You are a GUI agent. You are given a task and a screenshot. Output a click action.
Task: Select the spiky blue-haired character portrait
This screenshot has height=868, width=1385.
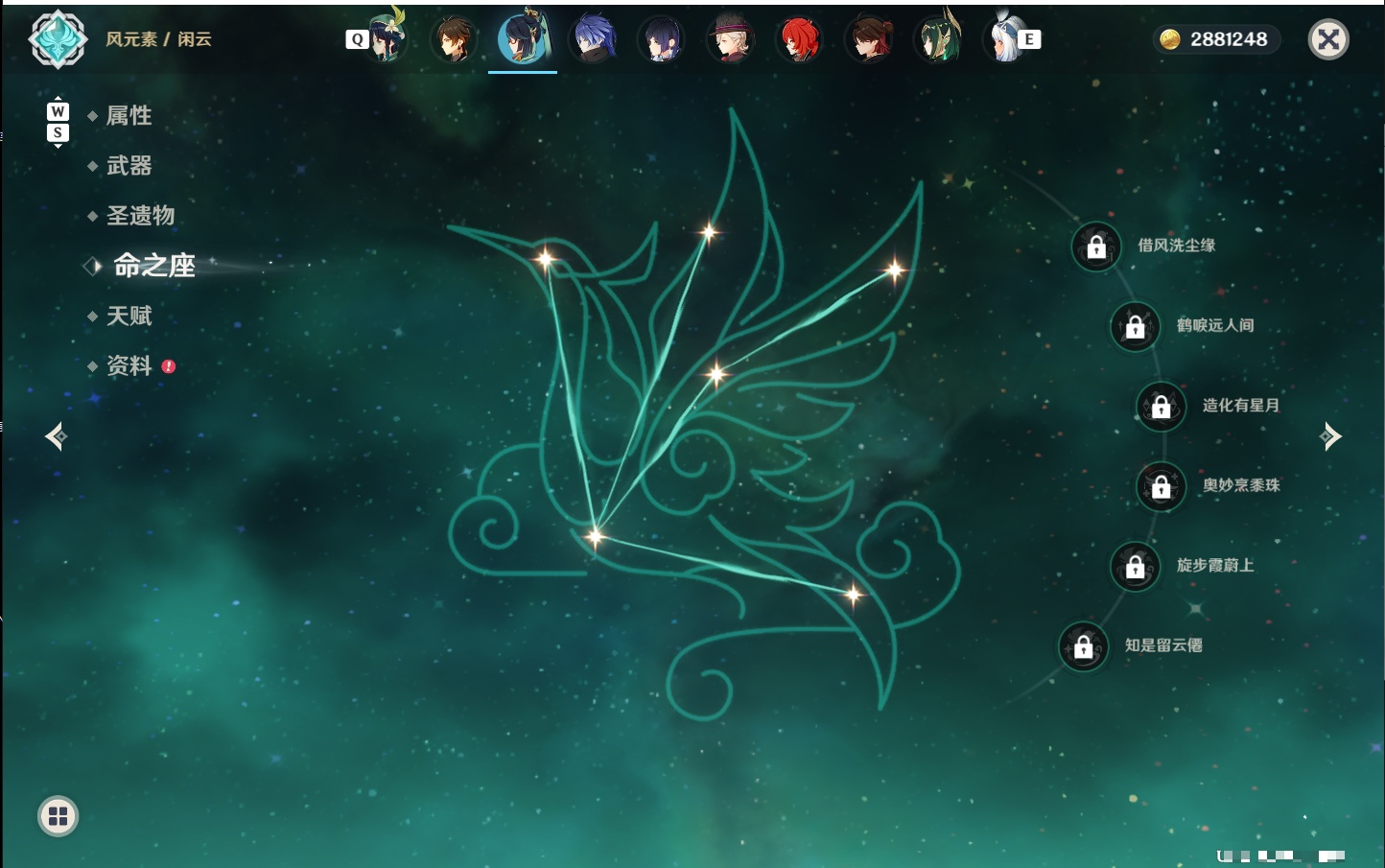point(592,39)
